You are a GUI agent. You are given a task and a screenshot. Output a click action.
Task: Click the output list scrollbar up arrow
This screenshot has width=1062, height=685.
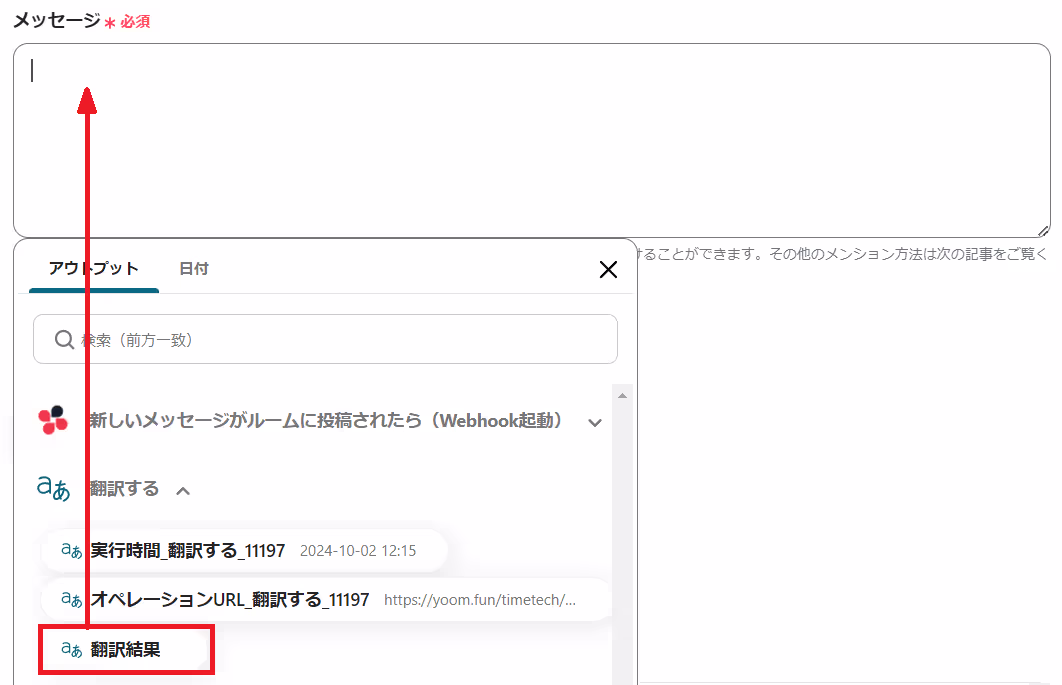click(622, 396)
